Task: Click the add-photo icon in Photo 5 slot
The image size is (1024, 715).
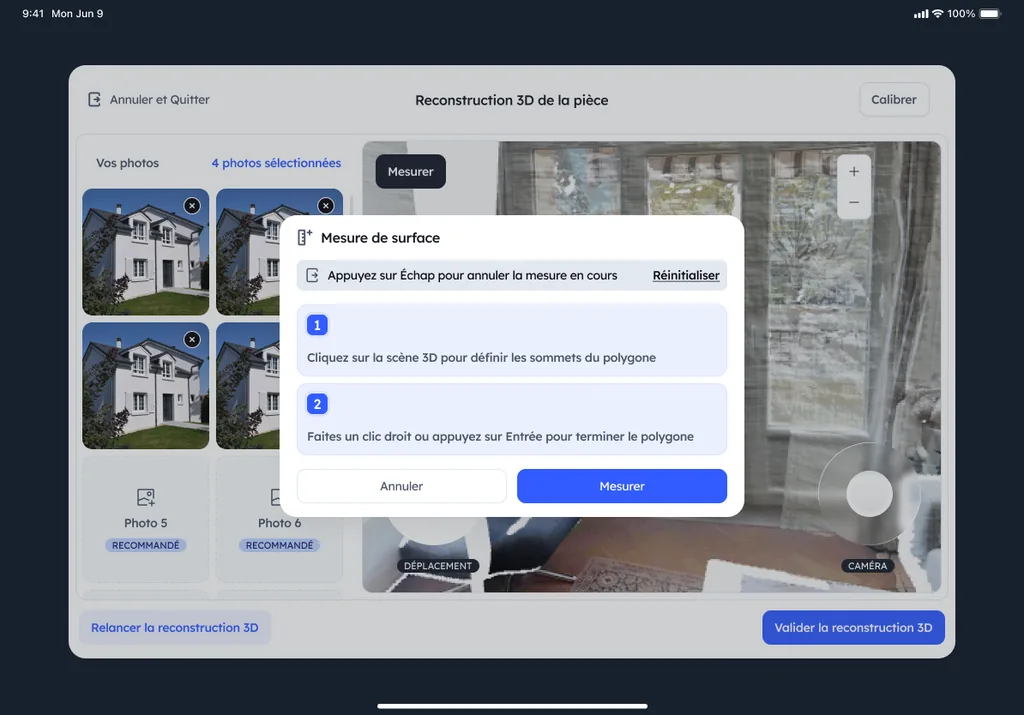Action: point(146,497)
